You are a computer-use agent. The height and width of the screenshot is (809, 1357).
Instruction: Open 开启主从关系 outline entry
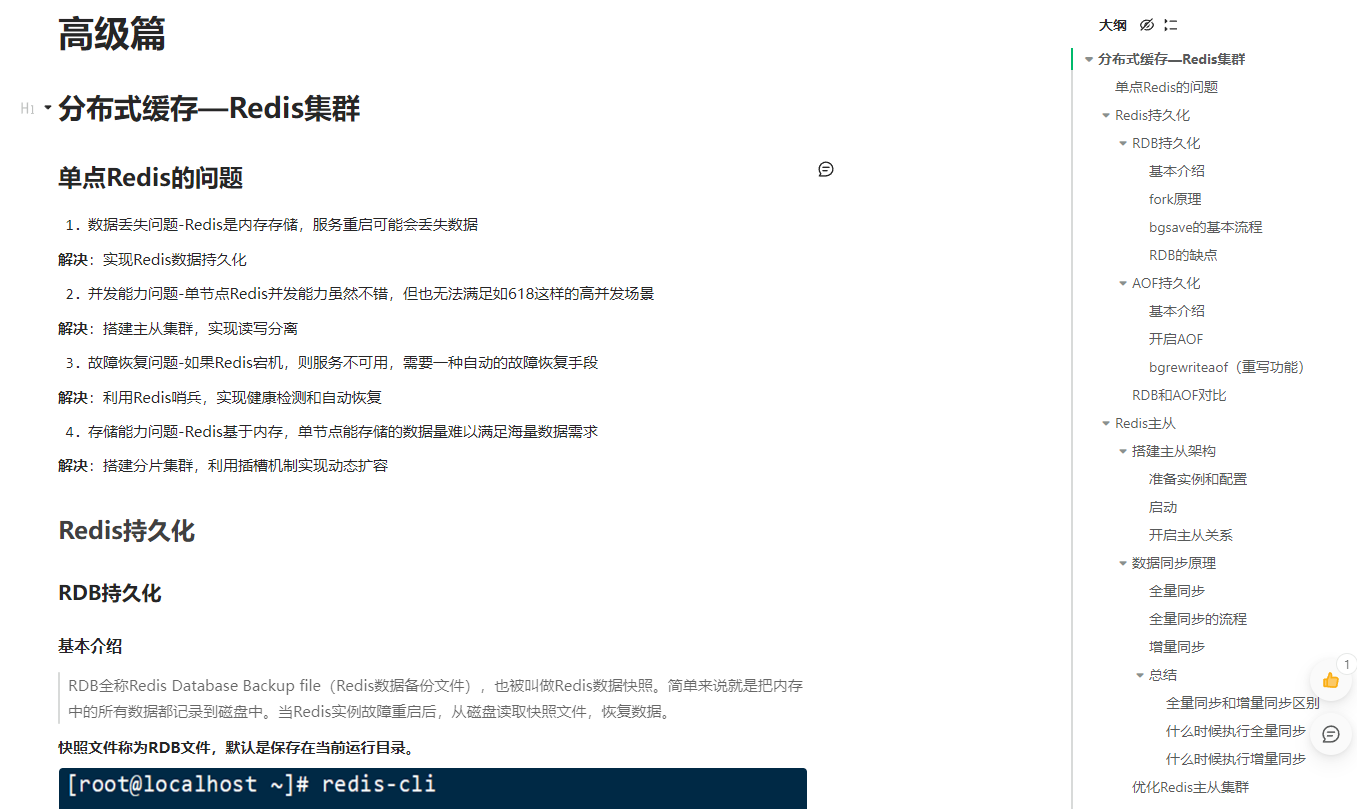point(1191,535)
